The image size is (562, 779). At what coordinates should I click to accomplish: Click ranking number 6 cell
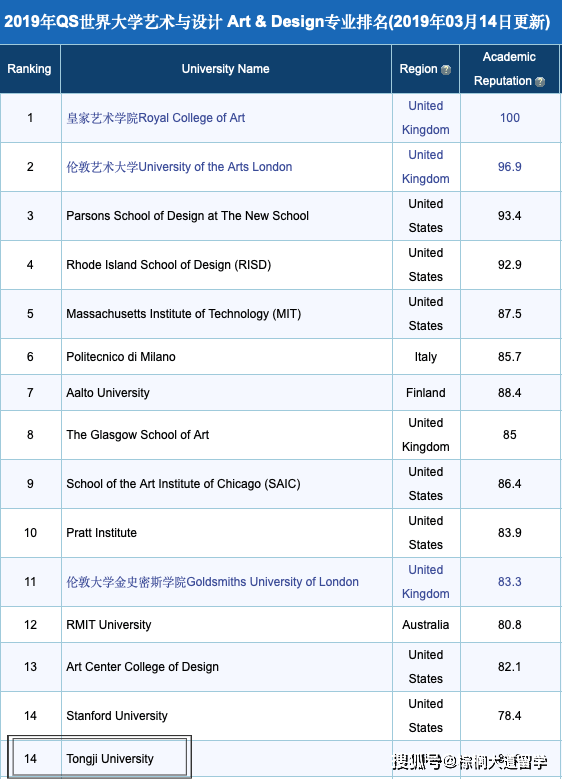(x=30, y=357)
